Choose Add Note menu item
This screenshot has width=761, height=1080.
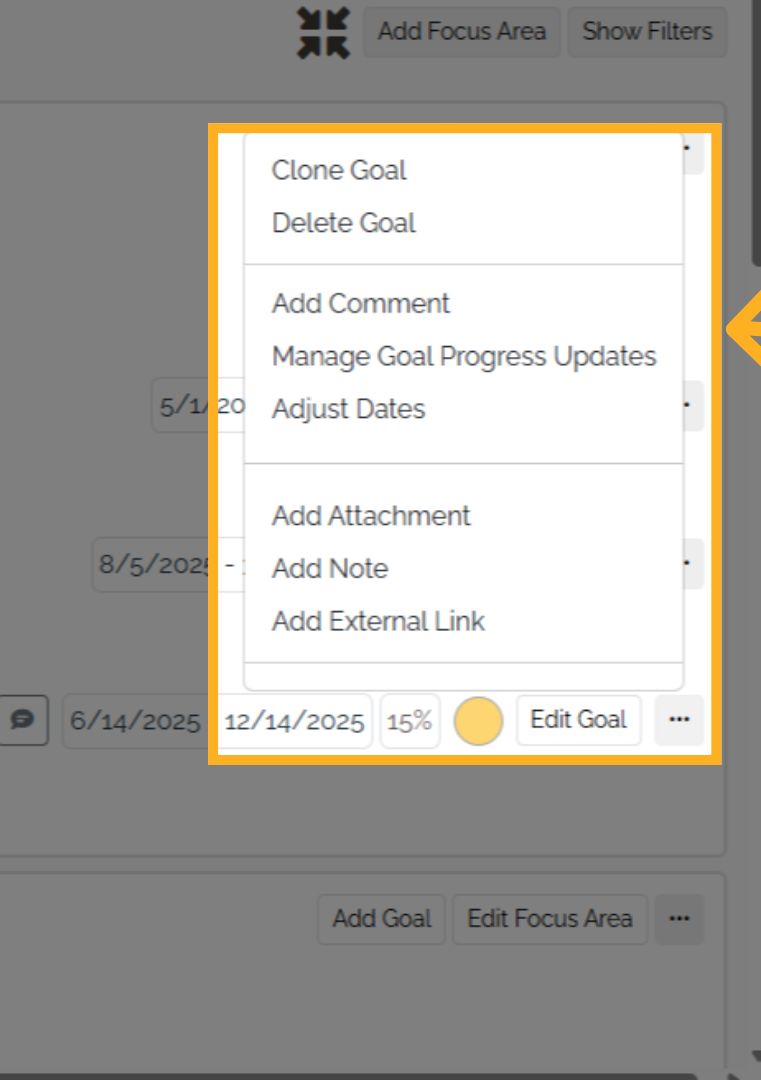330,569
